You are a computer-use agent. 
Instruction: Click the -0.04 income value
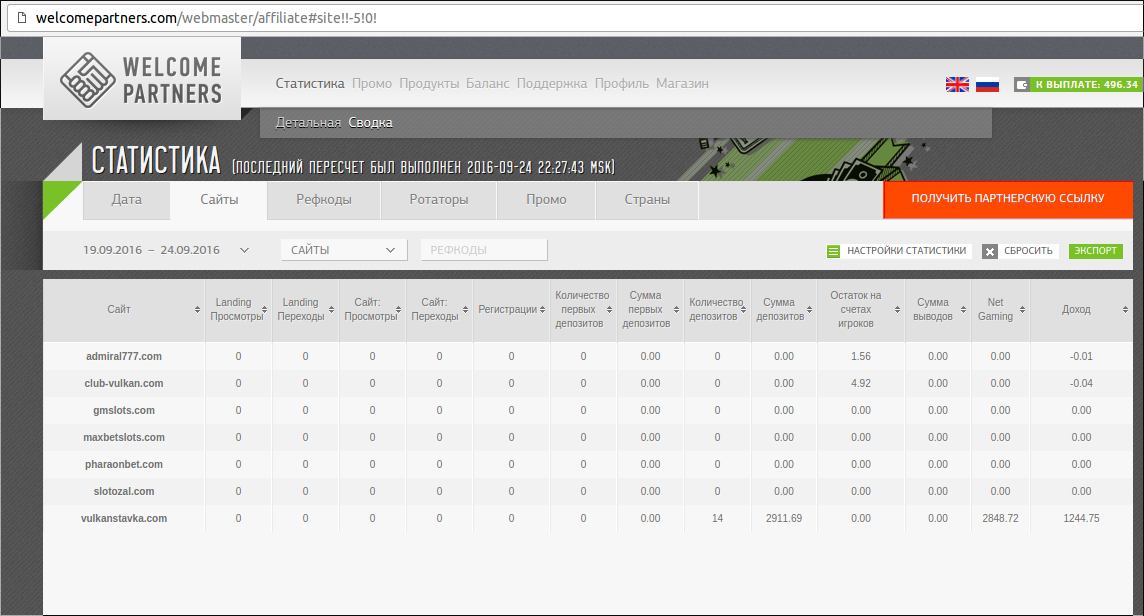(1081, 383)
